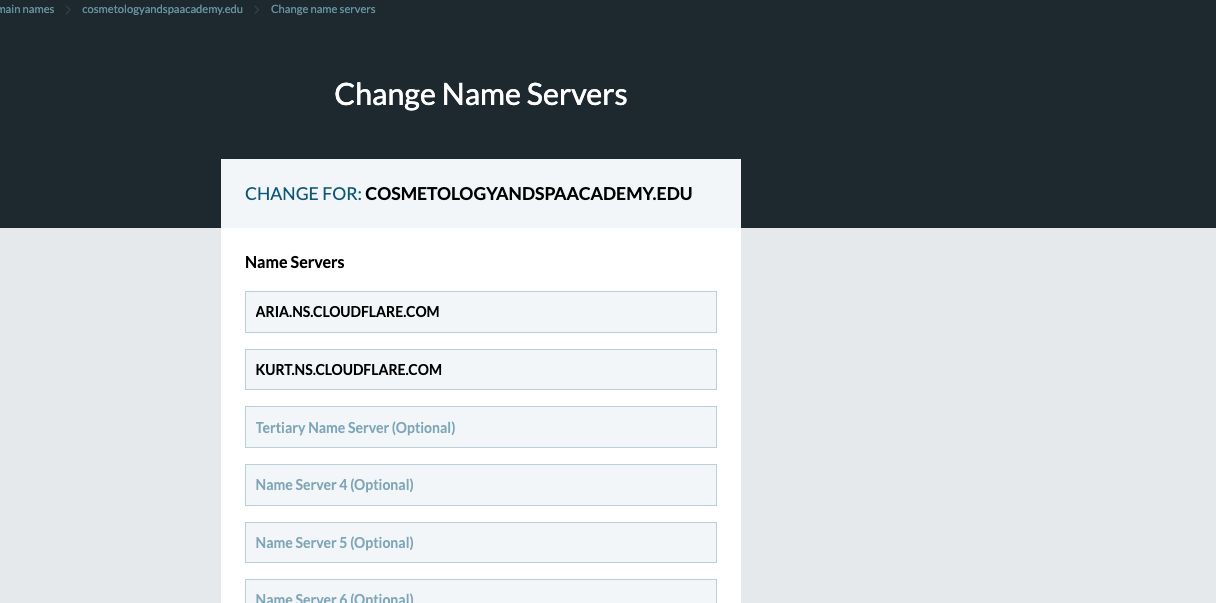Focus the Tertiary Name Server field
This screenshot has height=603, width=1216.
point(481,427)
